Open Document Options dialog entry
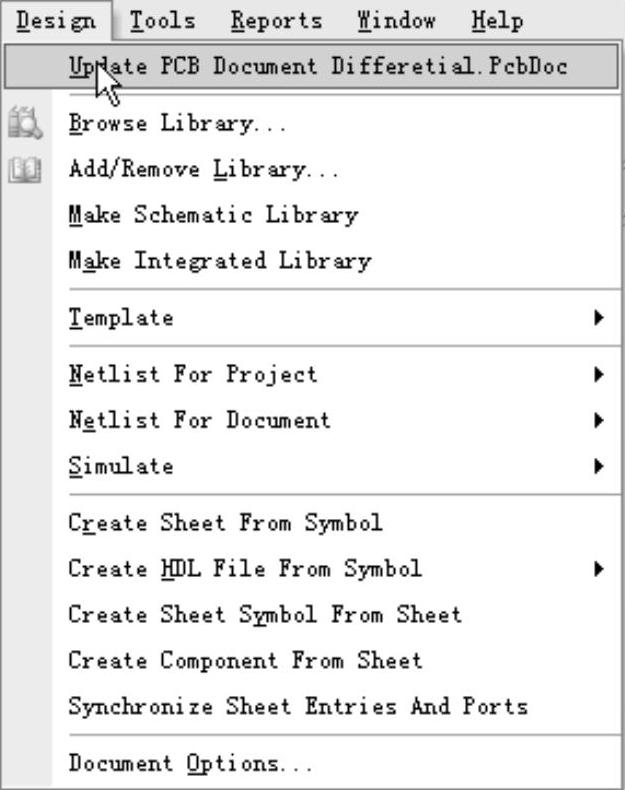 point(190,763)
